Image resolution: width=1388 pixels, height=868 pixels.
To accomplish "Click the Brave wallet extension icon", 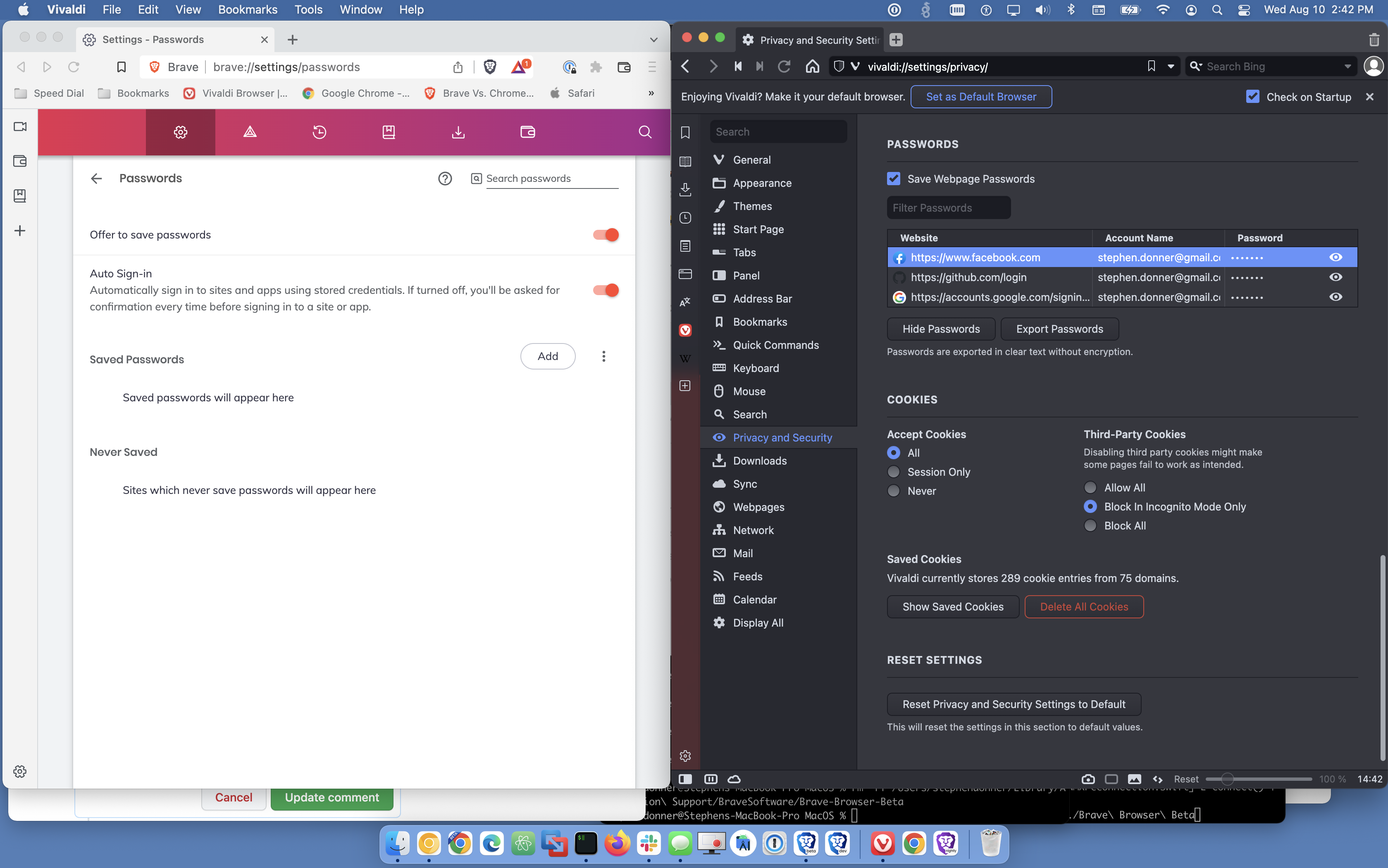I will 622,66.
